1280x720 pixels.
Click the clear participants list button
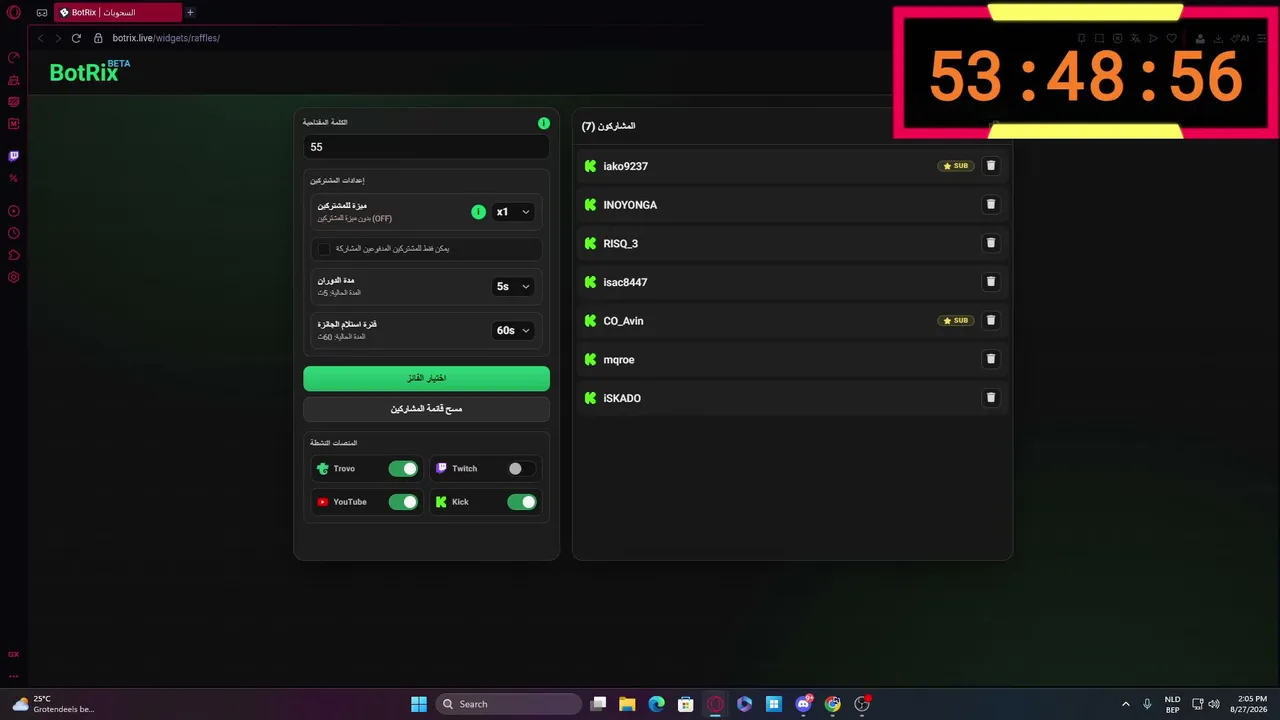point(426,409)
